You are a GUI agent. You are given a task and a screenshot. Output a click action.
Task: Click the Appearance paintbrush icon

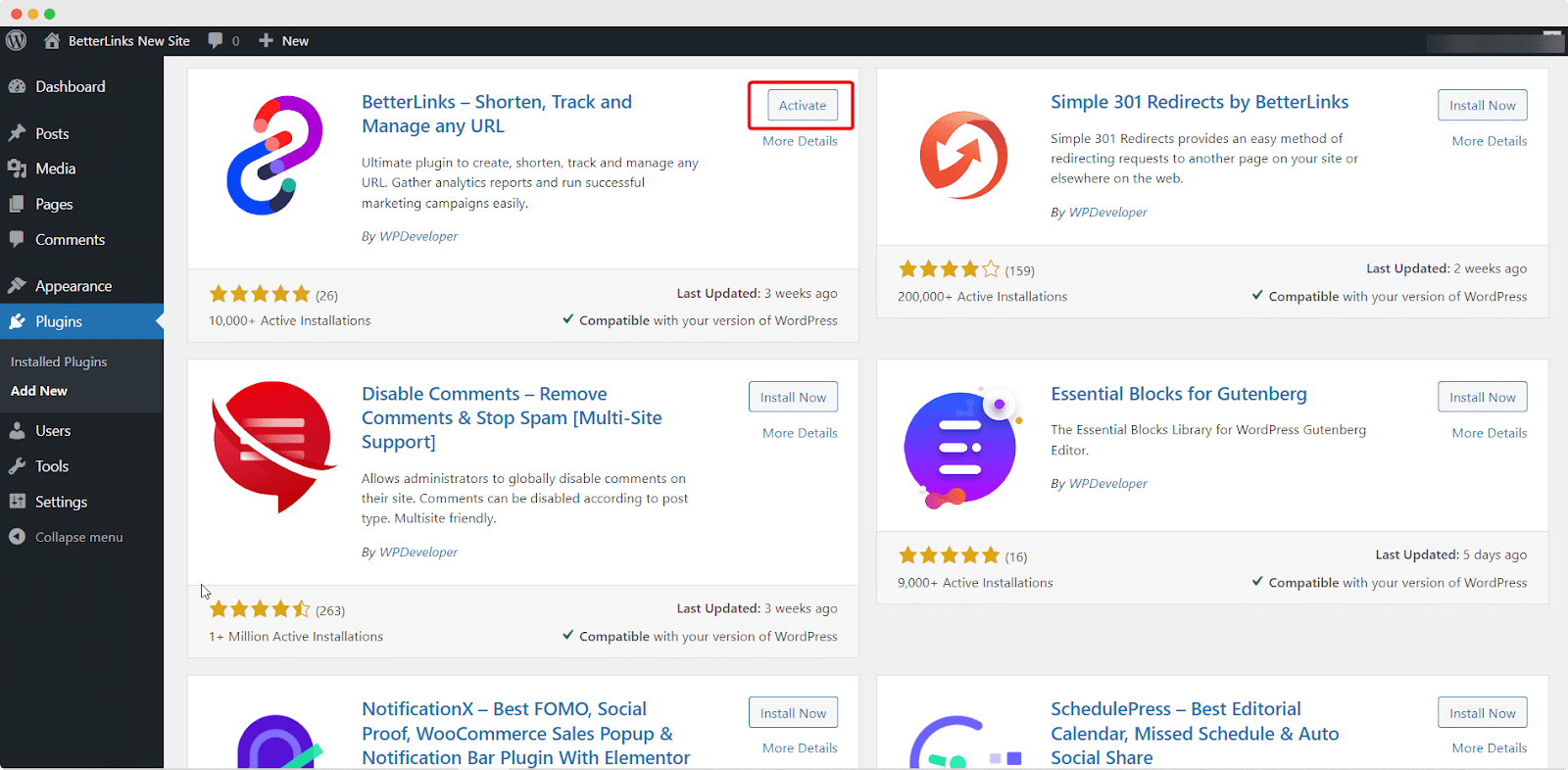[x=17, y=286]
